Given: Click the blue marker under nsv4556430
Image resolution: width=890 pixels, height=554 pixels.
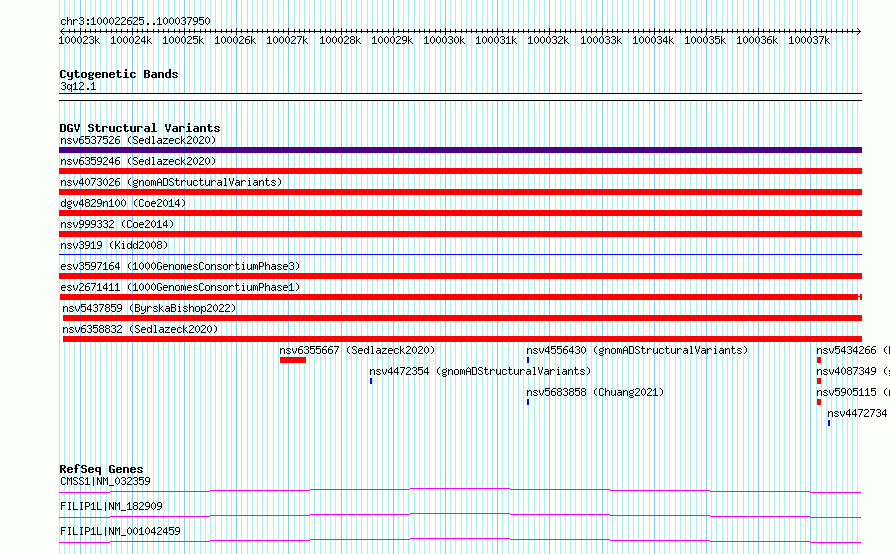Looking at the screenshot, I should tap(528, 360).
